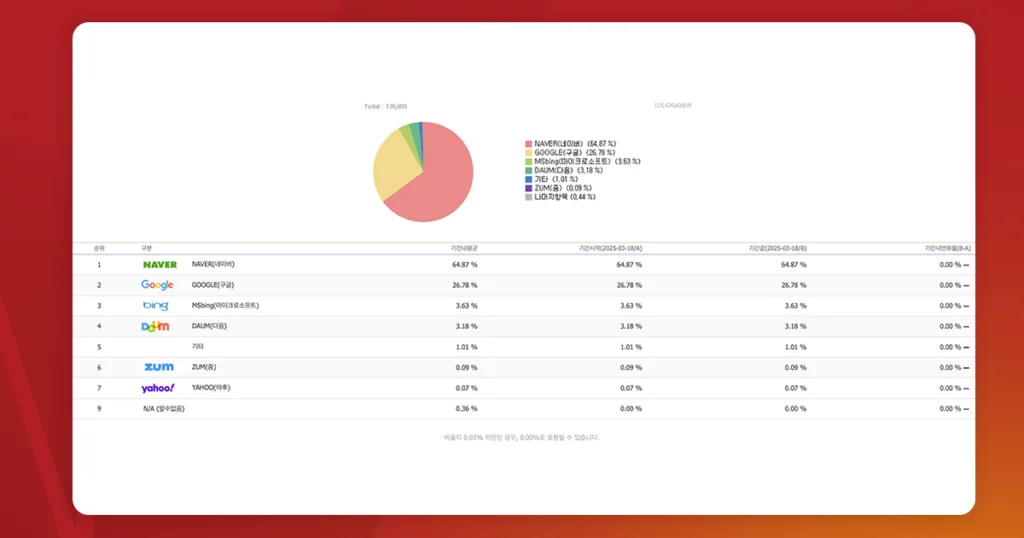Viewport: 1024px width, 538px height.
Task: Click rank number 9 in the table
Action: pyautogui.click(x=99, y=409)
